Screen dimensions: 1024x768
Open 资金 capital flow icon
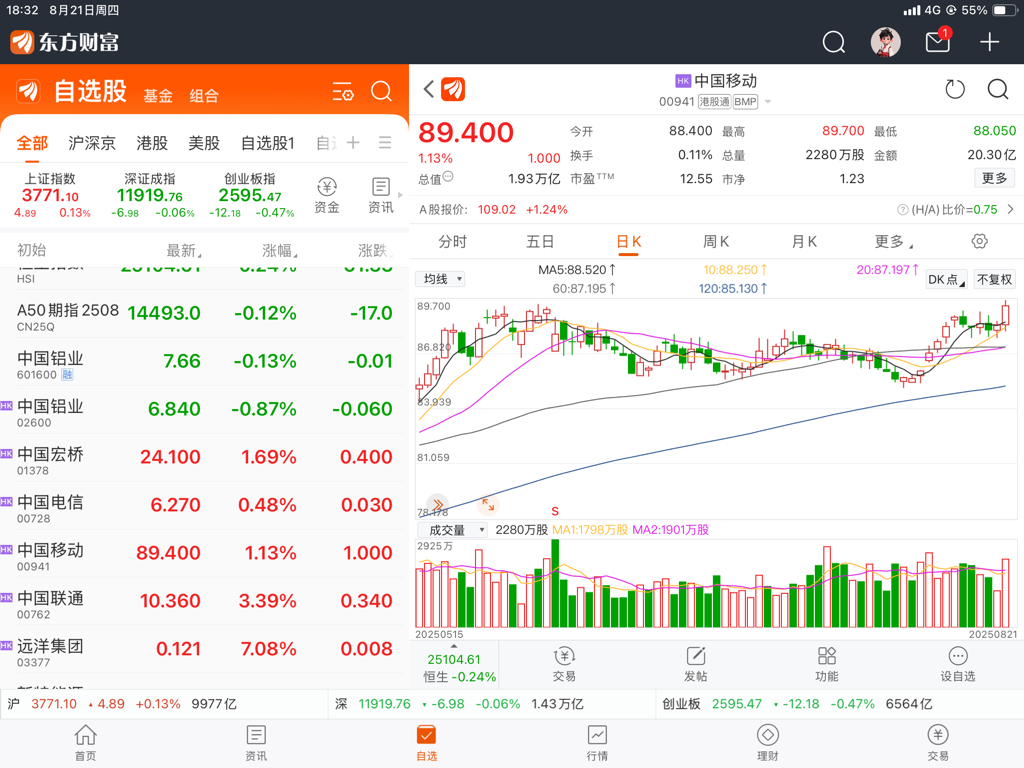(x=327, y=195)
